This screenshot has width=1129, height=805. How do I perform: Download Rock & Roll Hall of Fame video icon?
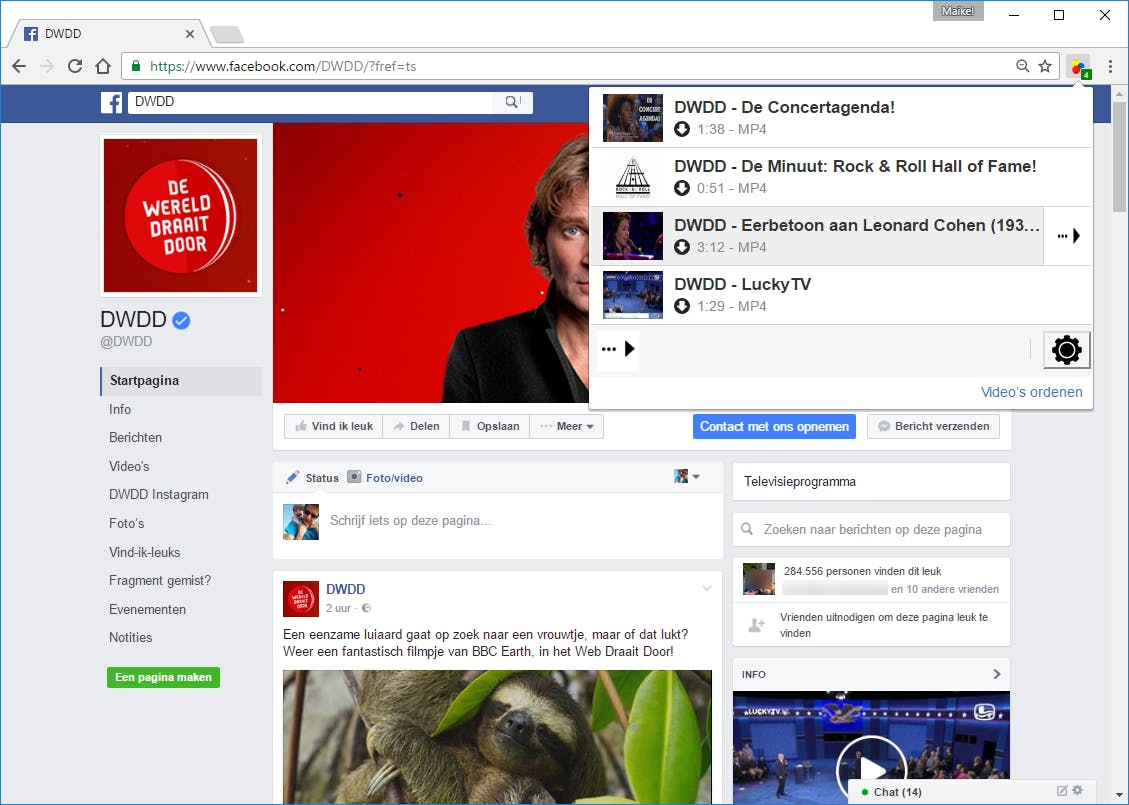click(x=682, y=189)
